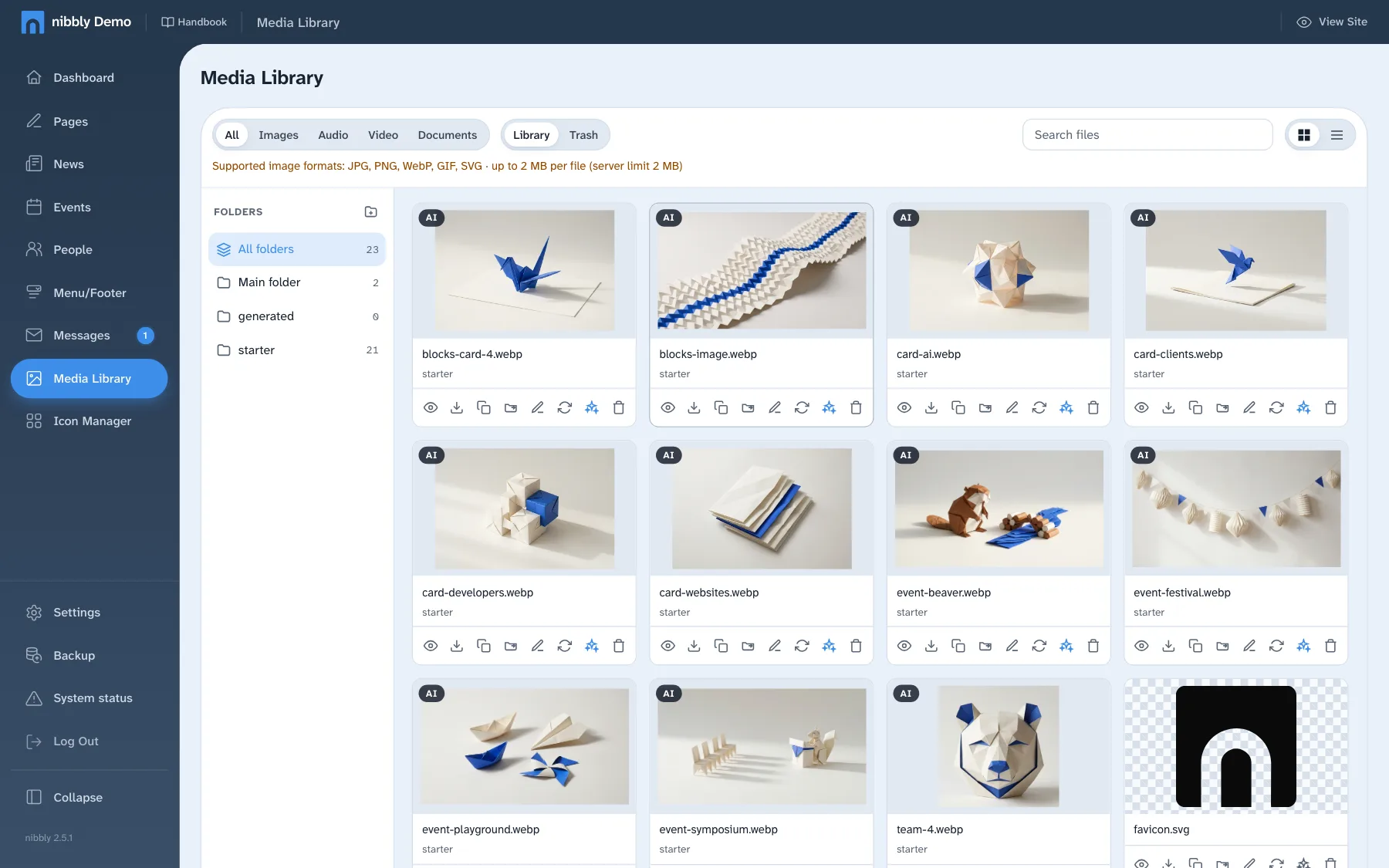Select the starter folder
Image resolution: width=1389 pixels, height=868 pixels.
tap(297, 350)
